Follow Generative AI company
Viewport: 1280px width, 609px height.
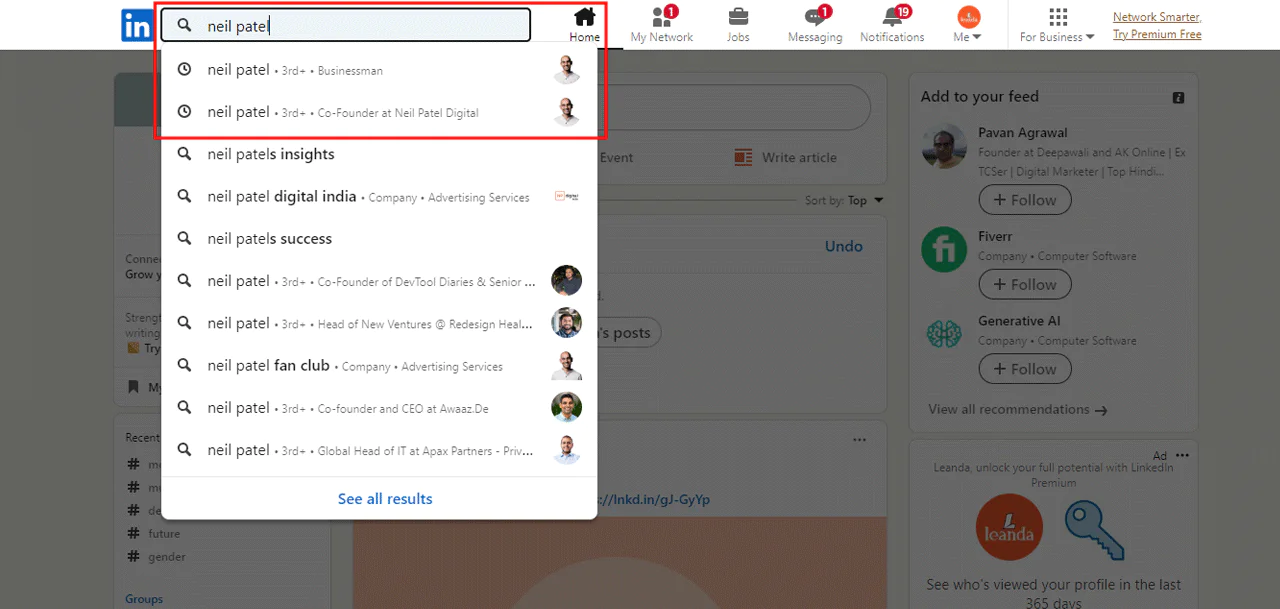coord(1025,369)
